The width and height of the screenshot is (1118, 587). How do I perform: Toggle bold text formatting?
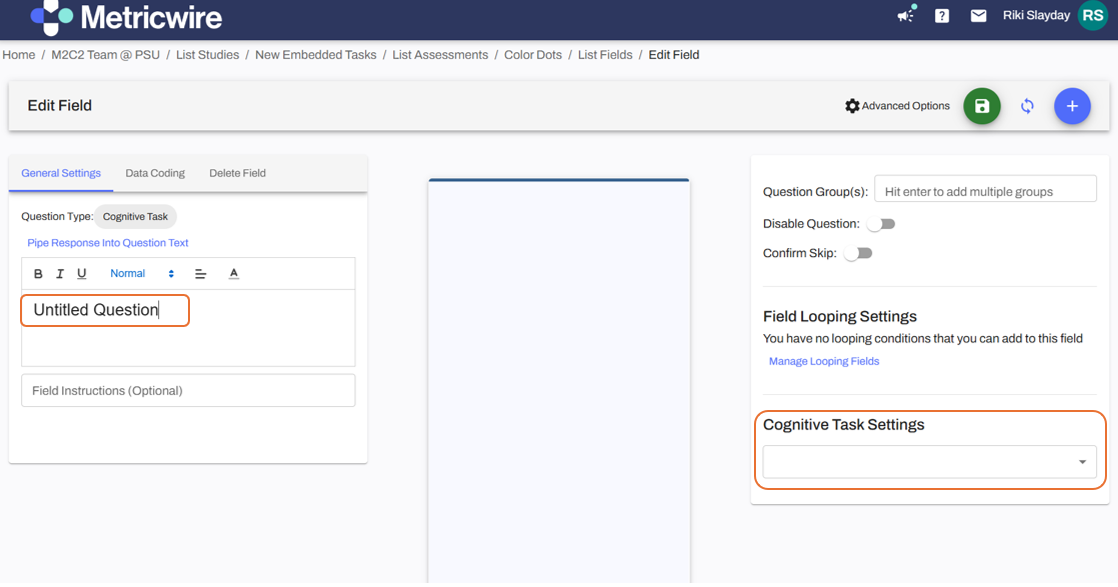coord(38,274)
